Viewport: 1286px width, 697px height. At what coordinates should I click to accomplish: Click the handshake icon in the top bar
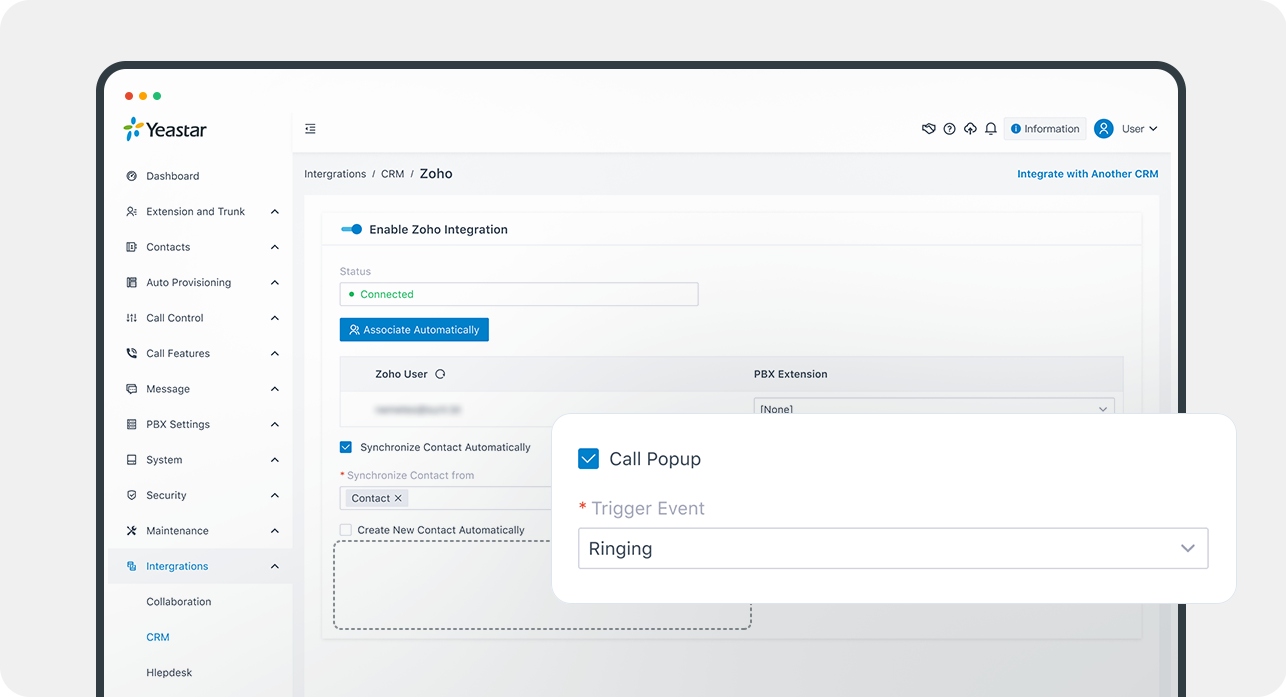pyautogui.click(x=928, y=129)
